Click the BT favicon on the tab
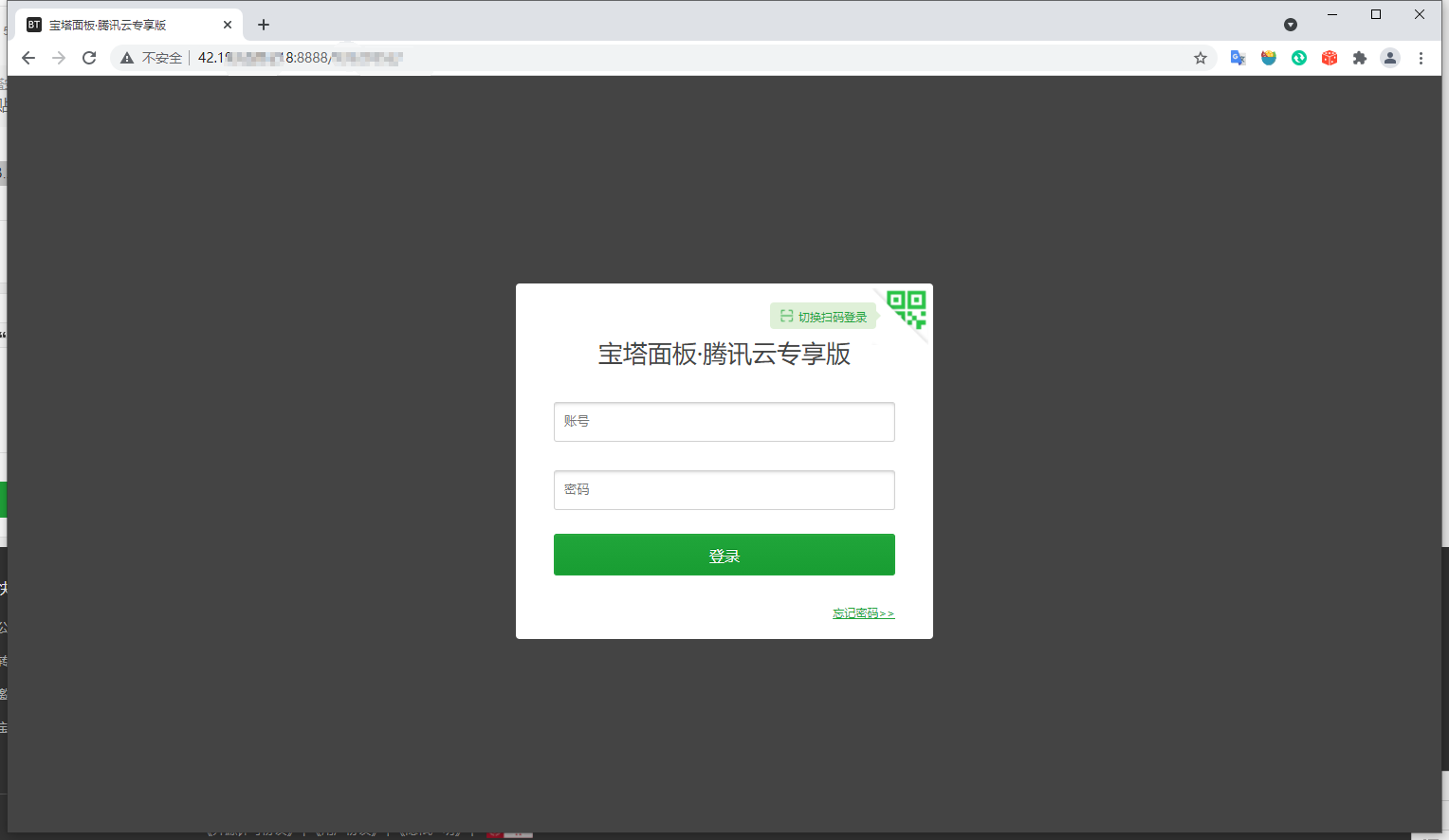Viewport: 1449px width, 840px height. click(34, 25)
